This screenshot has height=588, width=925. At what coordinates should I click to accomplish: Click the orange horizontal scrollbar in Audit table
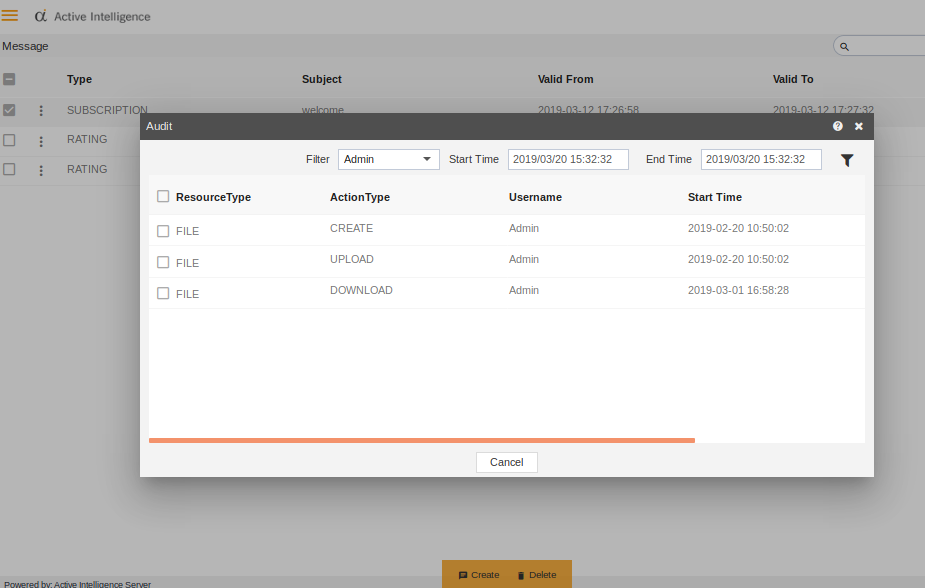(x=421, y=440)
